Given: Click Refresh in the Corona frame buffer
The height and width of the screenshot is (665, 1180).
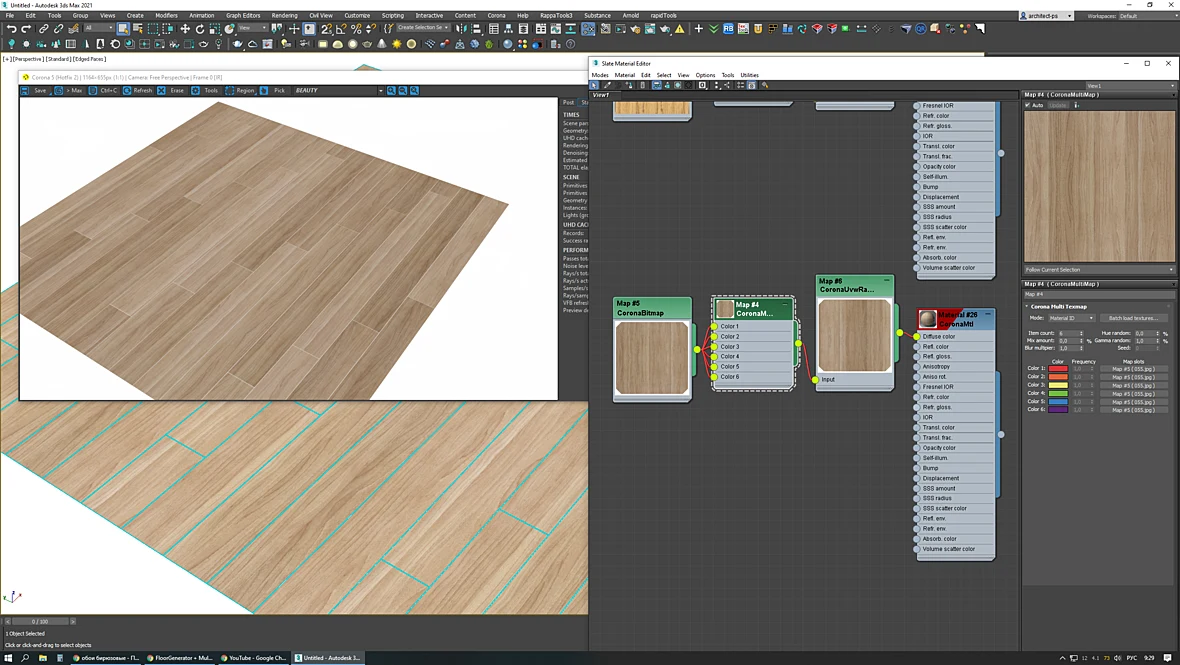Looking at the screenshot, I should [138, 90].
